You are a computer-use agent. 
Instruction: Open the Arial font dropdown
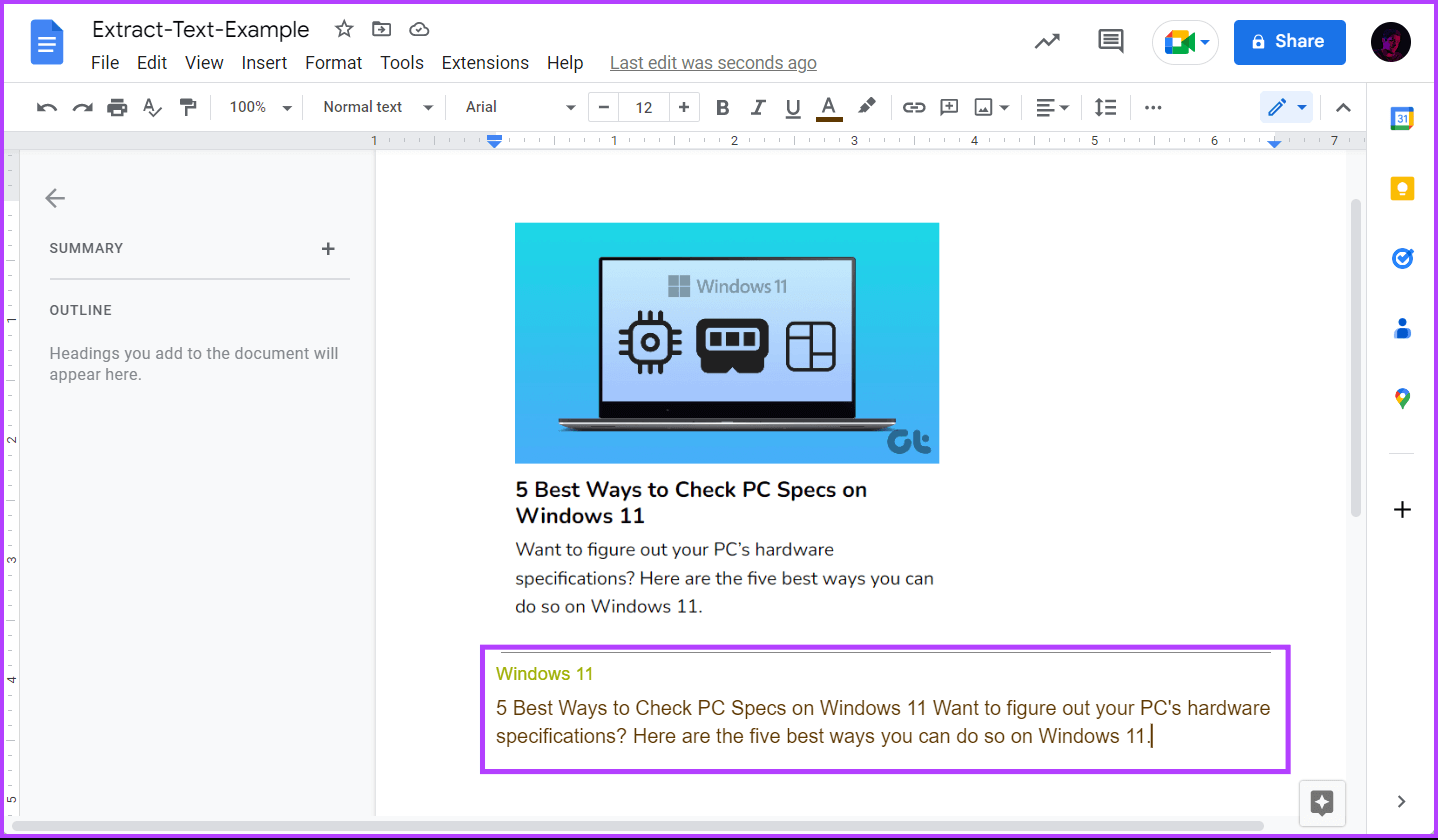pos(520,107)
